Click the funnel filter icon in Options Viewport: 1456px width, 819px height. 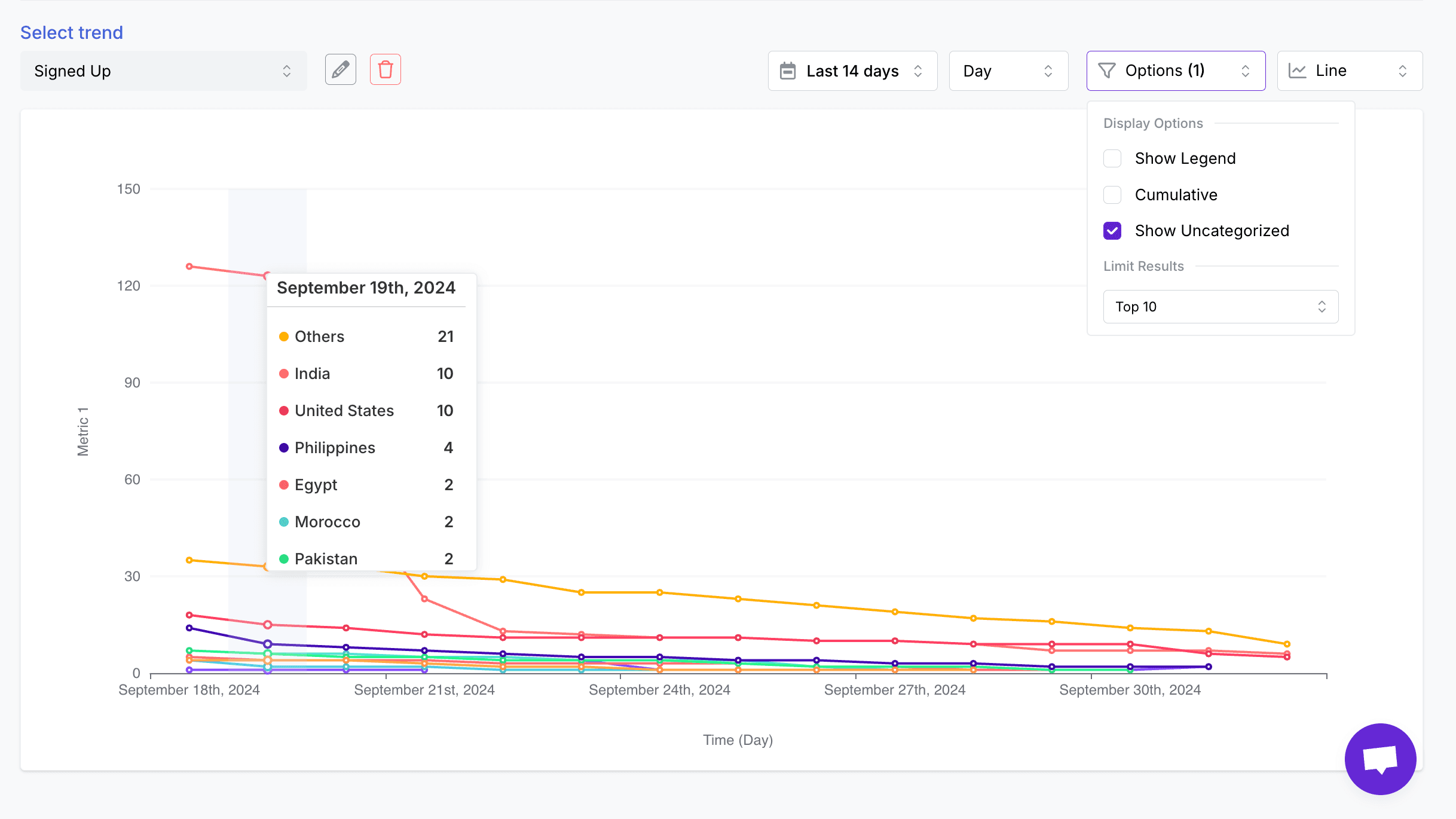(1107, 71)
